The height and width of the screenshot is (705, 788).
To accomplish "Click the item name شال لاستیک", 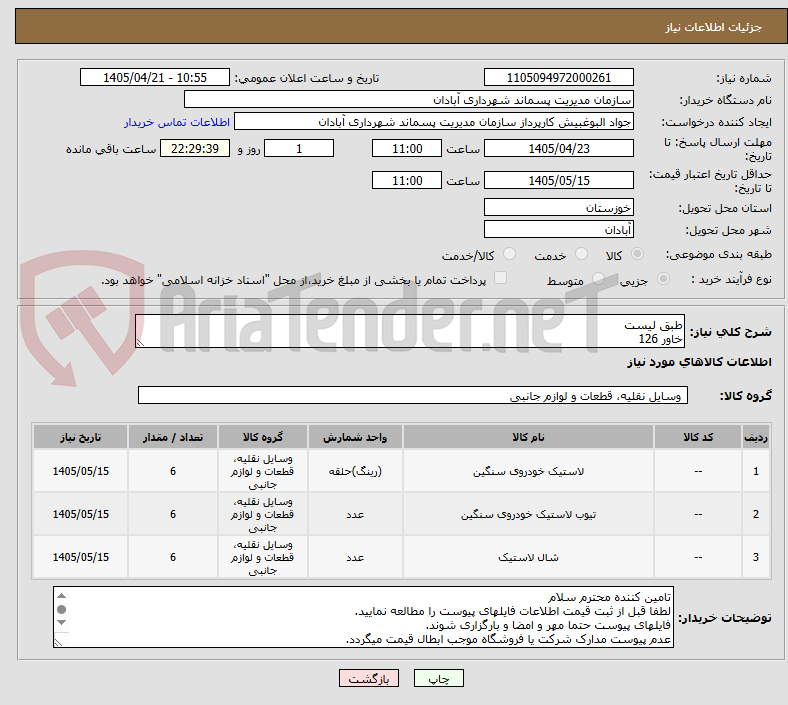I will 528,557.
